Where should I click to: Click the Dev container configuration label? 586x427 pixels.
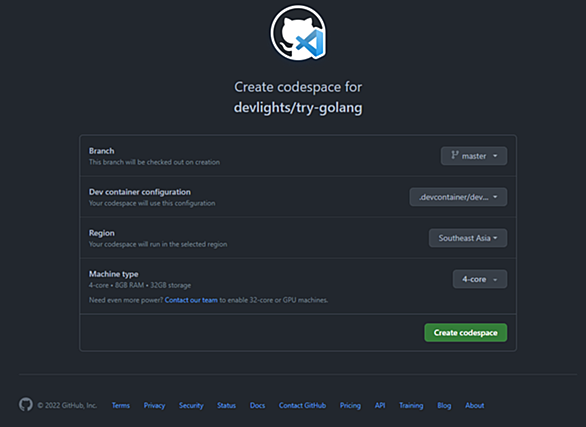pyautogui.click(x=140, y=192)
